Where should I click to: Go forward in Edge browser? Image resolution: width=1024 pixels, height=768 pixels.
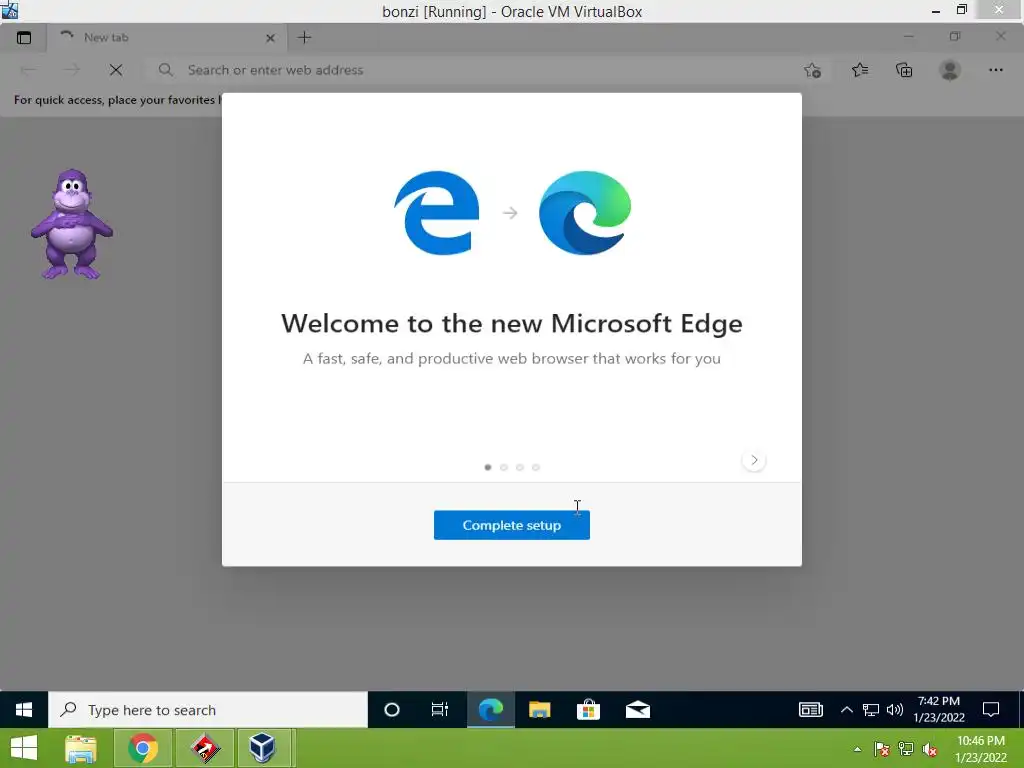tap(72, 70)
